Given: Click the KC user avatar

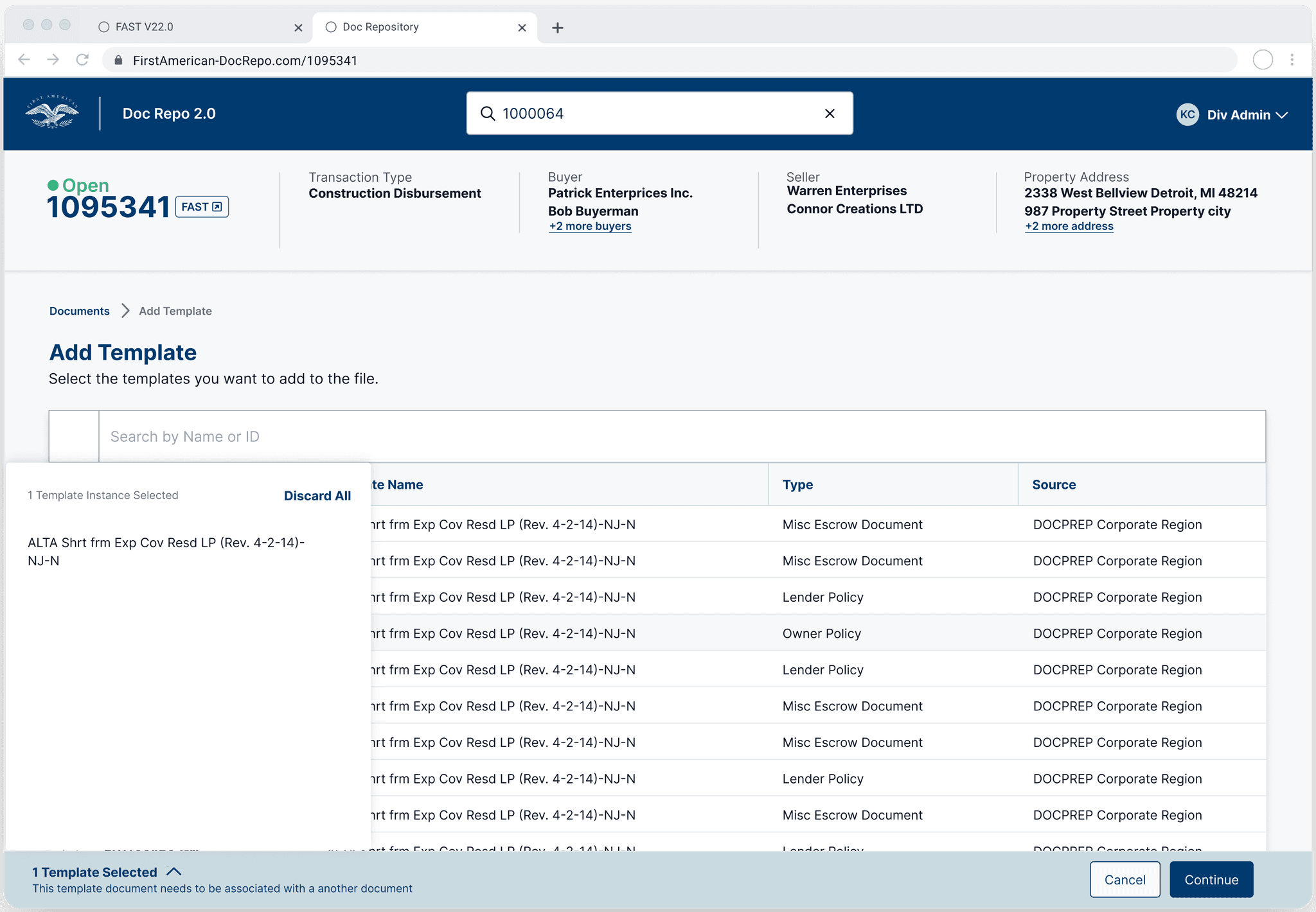Looking at the screenshot, I should 1187,115.
